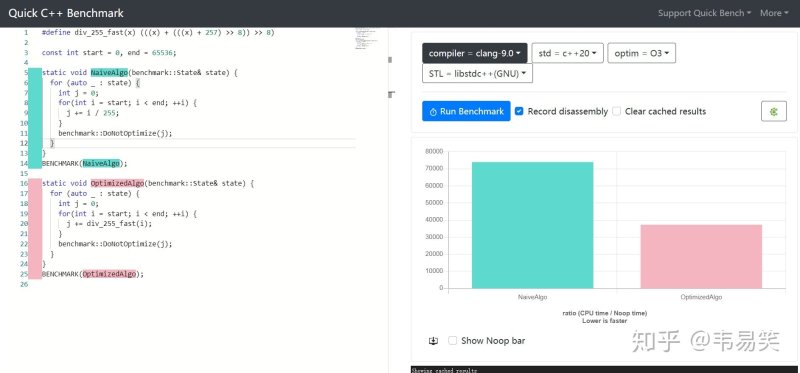Click the Quick C++ Benchmark title link
This screenshot has height=373, width=800.
(66, 13)
